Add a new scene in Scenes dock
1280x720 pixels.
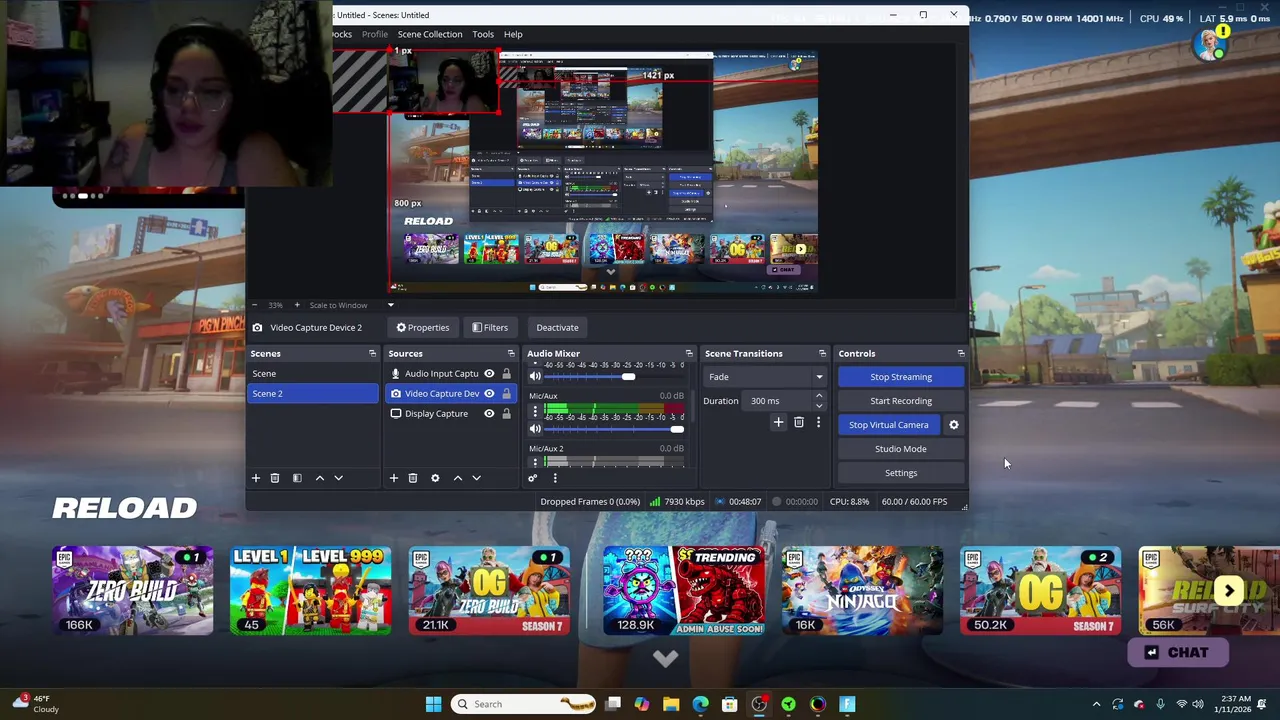click(x=255, y=478)
